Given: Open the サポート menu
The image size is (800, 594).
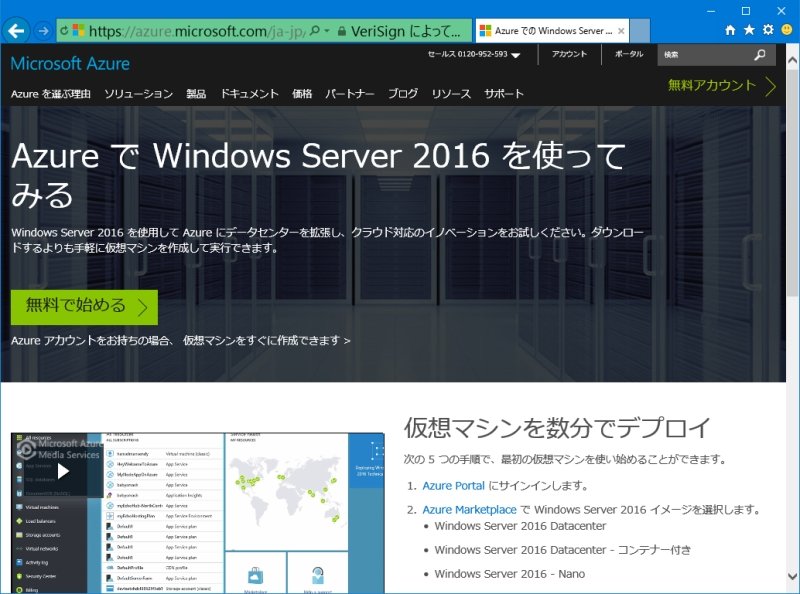Looking at the screenshot, I should [504, 94].
